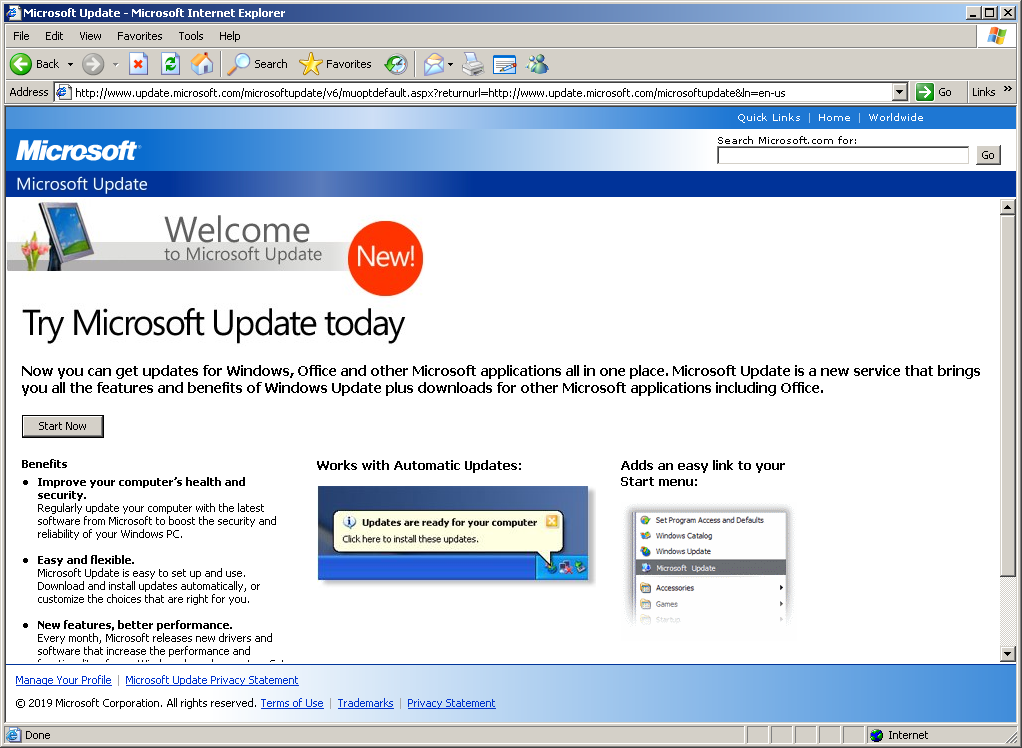Viewport: 1022px width, 748px height.
Task: Refresh the page with the green arrows icon
Action: 170,64
